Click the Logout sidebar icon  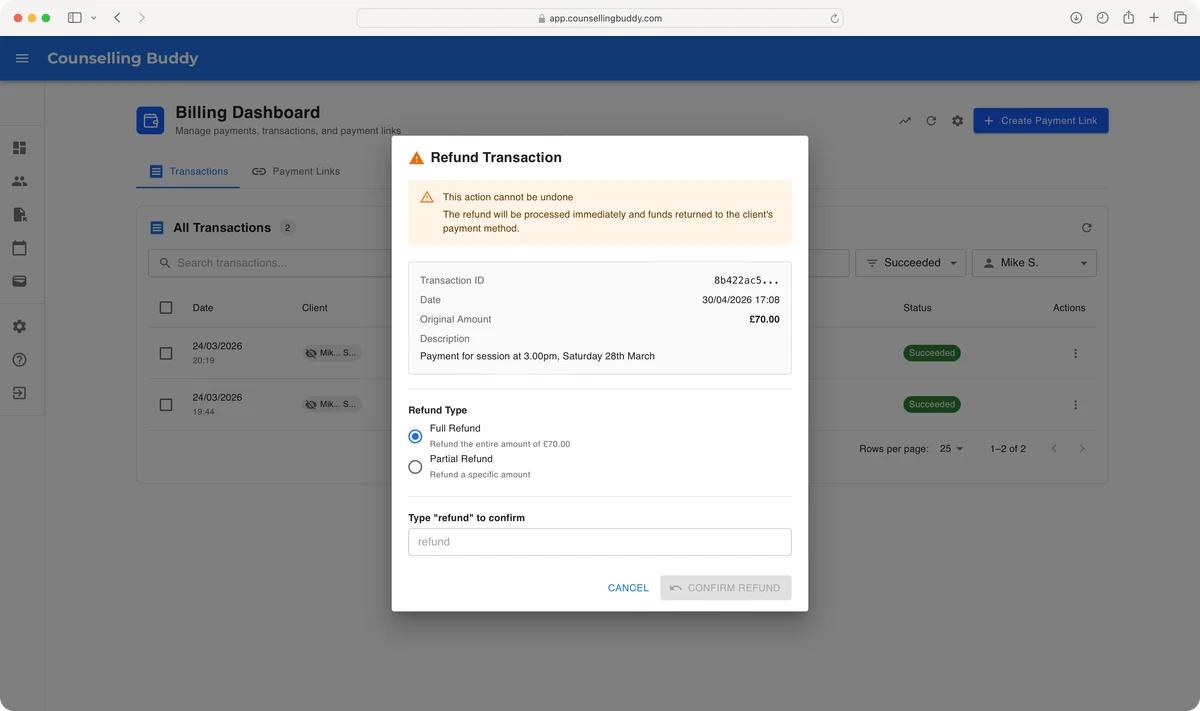pyautogui.click(x=19, y=393)
